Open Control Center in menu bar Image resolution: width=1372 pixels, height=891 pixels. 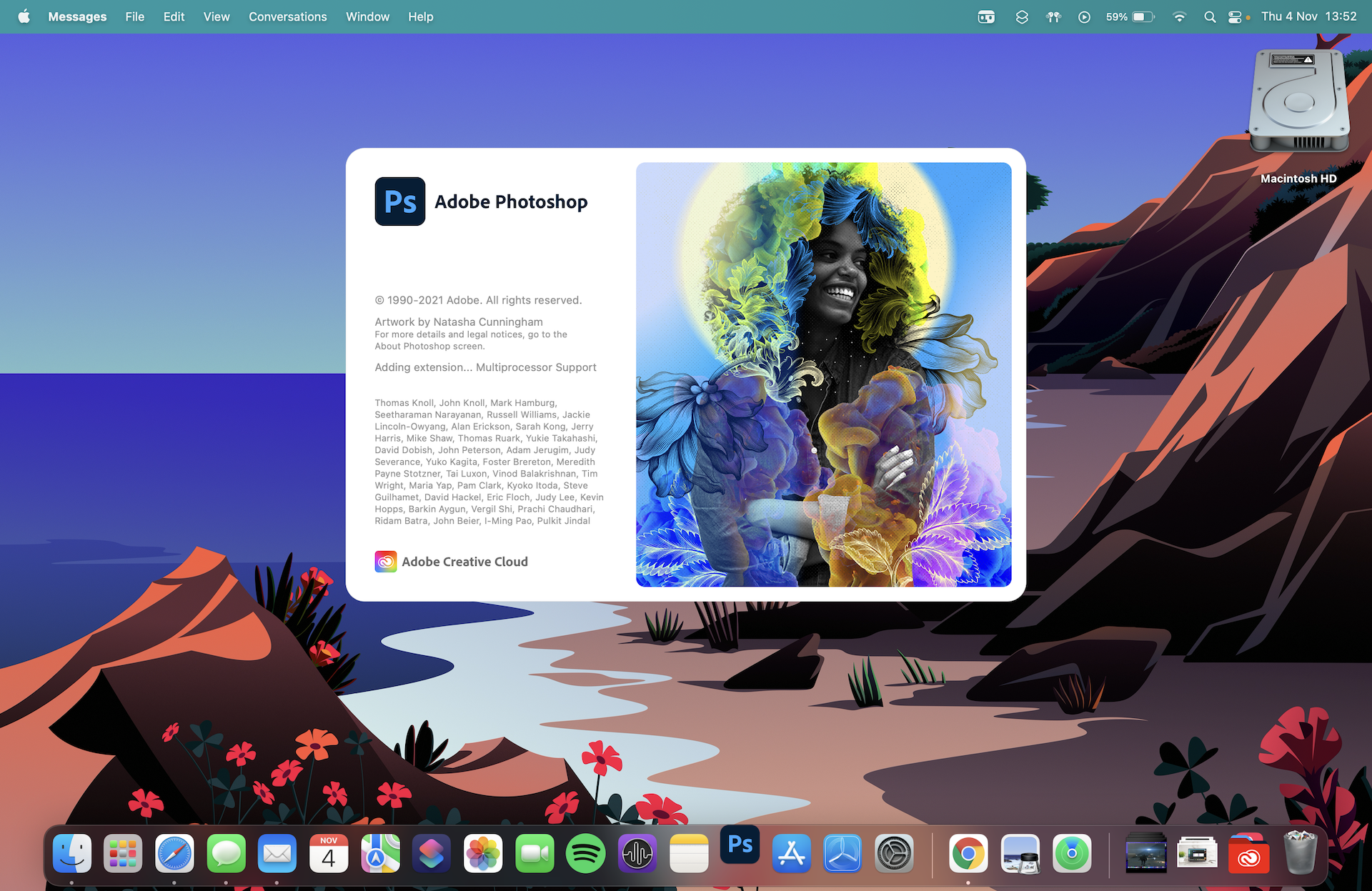[1236, 16]
